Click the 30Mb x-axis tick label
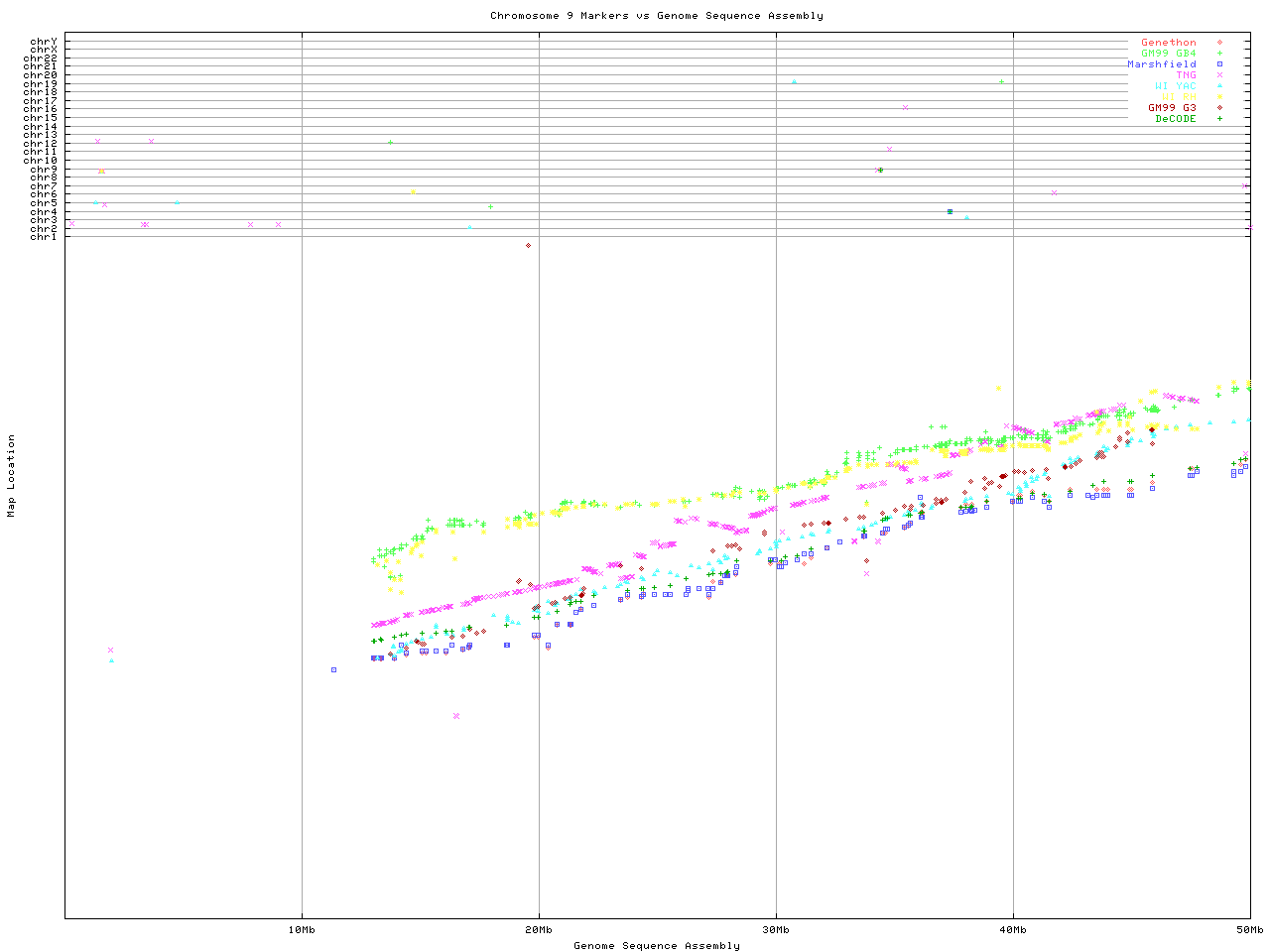Image resolution: width=1270 pixels, height=952 pixels. [x=776, y=929]
